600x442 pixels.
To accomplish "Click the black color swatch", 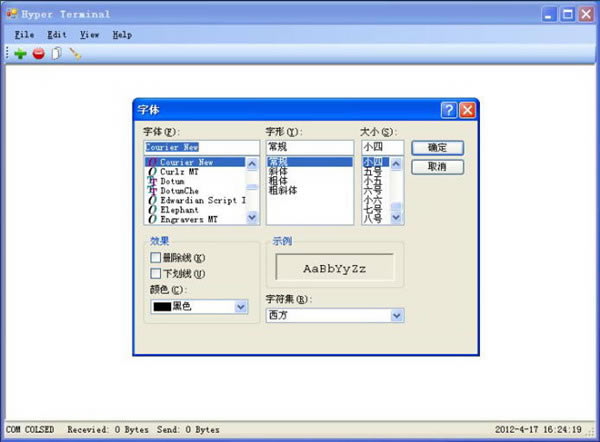I will point(167,307).
